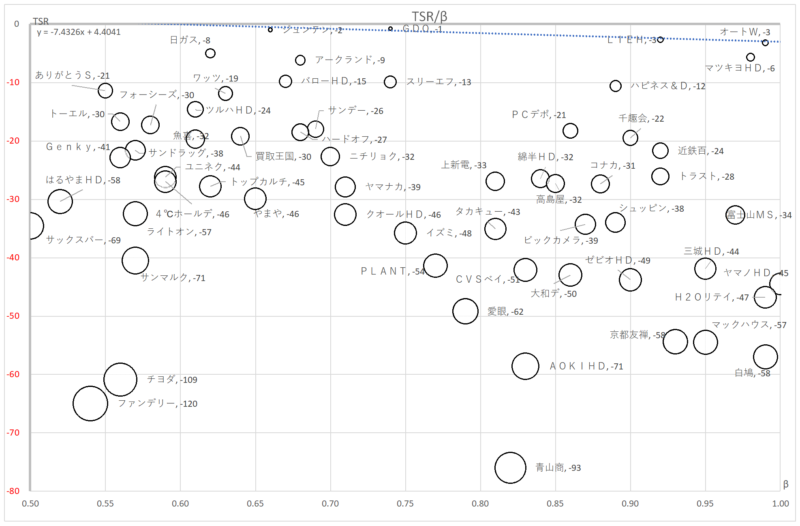Select the CVSベイ, -51 label
800x526 pixels.
pos(488,280)
